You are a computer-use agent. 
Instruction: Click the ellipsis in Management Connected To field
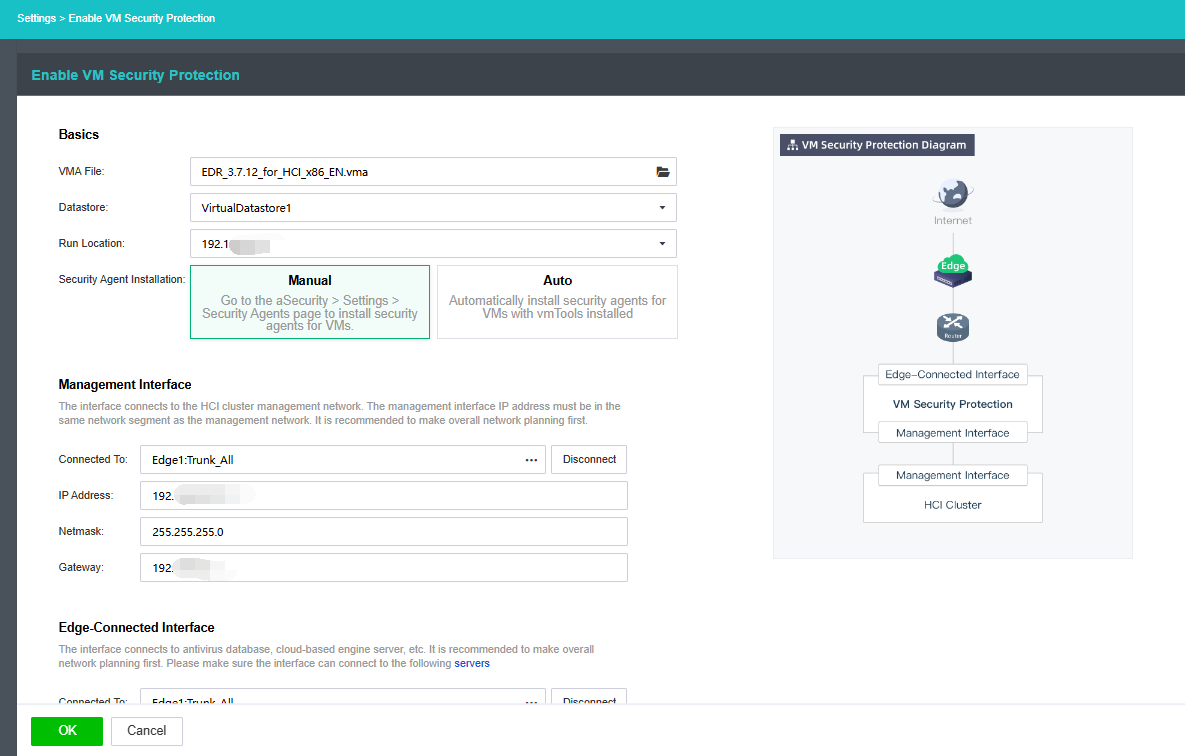coord(531,460)
